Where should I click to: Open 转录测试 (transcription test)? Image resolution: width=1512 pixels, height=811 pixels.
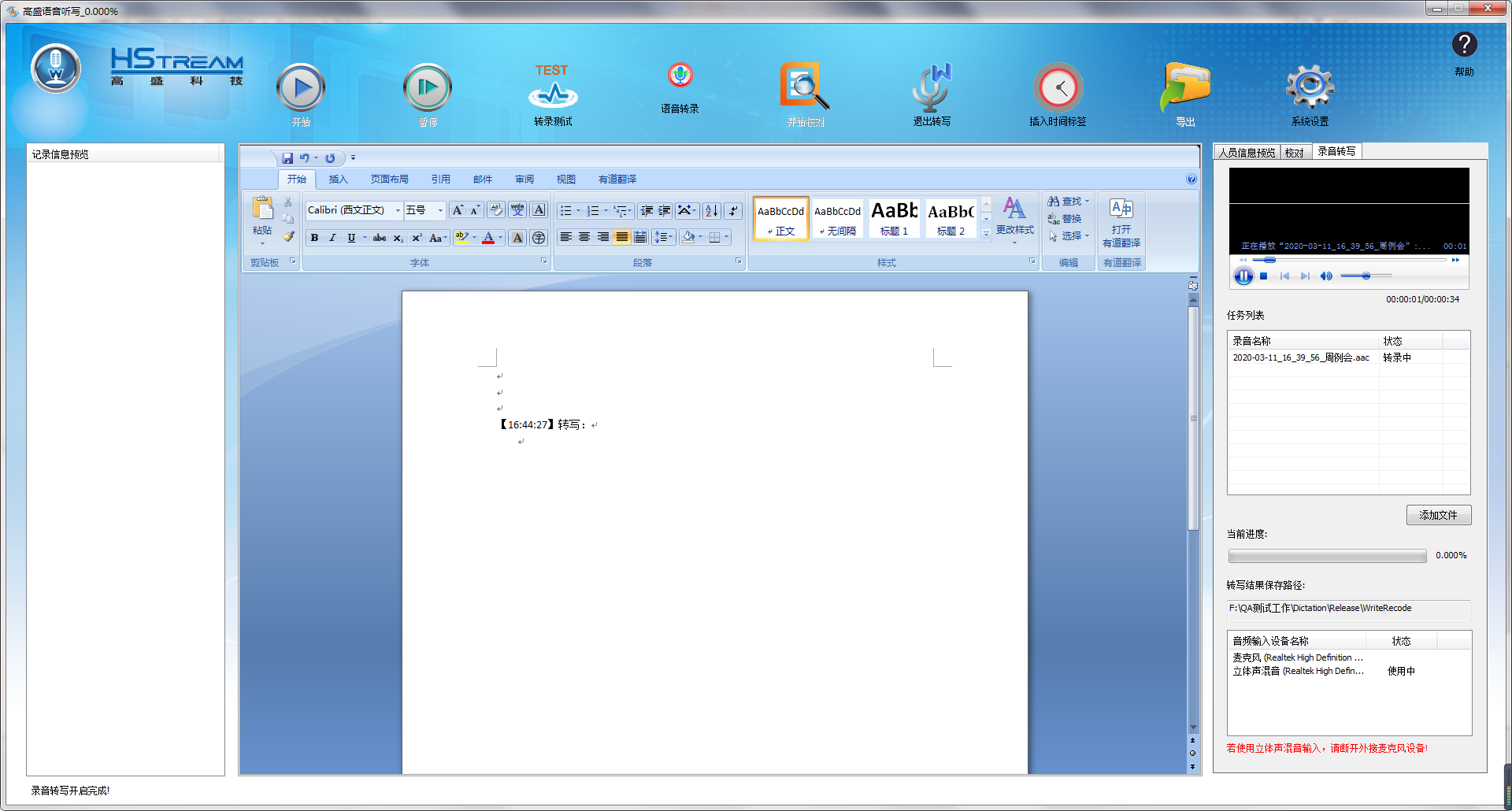coord(553,94)
